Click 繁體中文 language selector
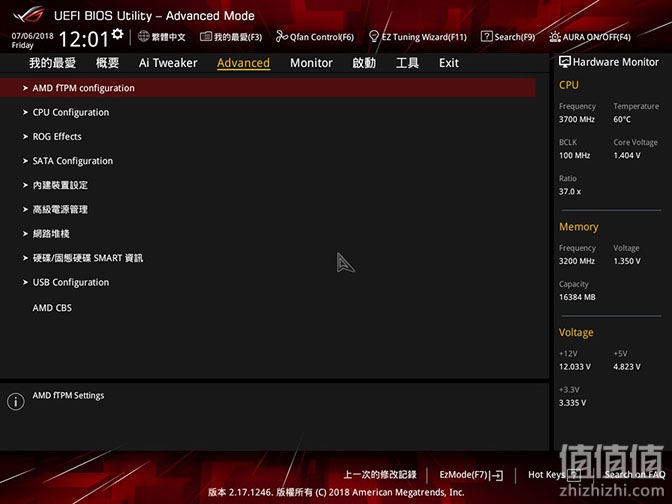 [168, 37]
